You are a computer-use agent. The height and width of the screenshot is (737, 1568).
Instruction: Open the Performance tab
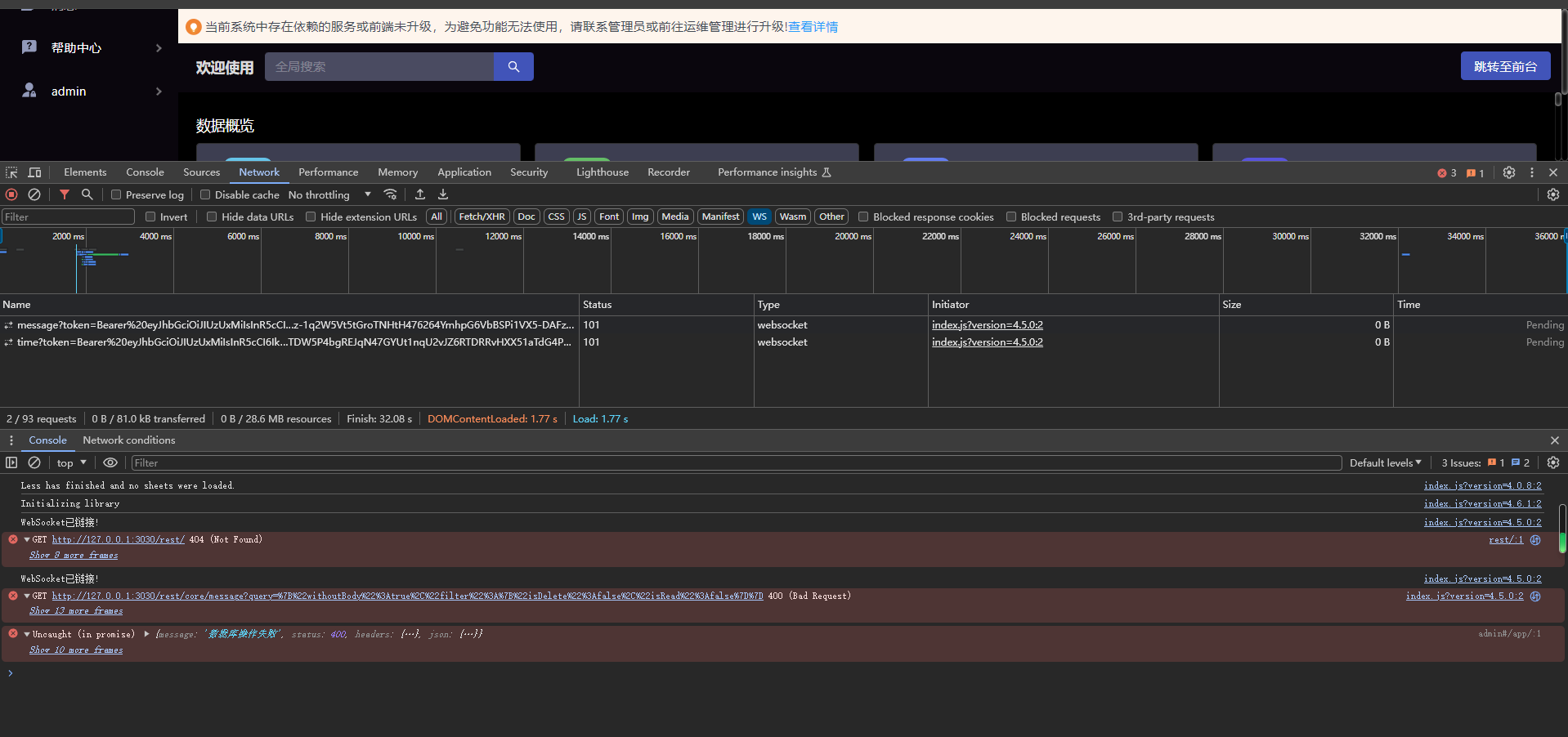point(329,172)
